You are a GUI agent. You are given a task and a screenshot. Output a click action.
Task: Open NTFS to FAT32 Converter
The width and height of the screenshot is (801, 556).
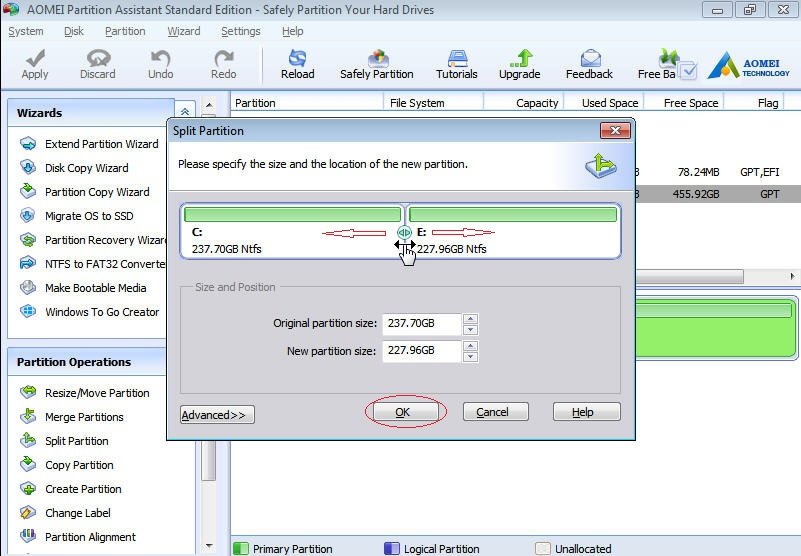(93, 264)
